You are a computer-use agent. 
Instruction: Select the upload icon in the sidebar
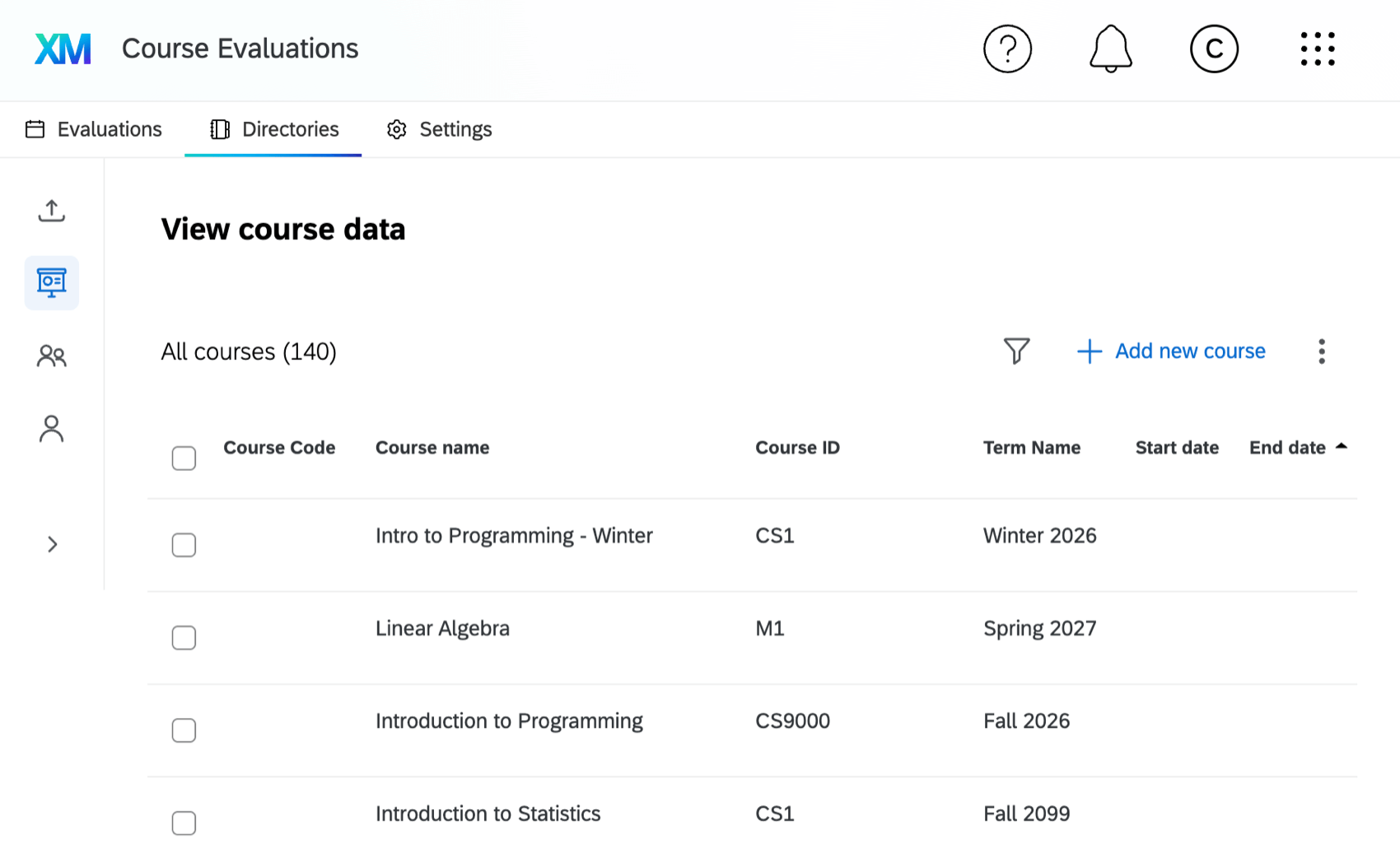point(51,210)
